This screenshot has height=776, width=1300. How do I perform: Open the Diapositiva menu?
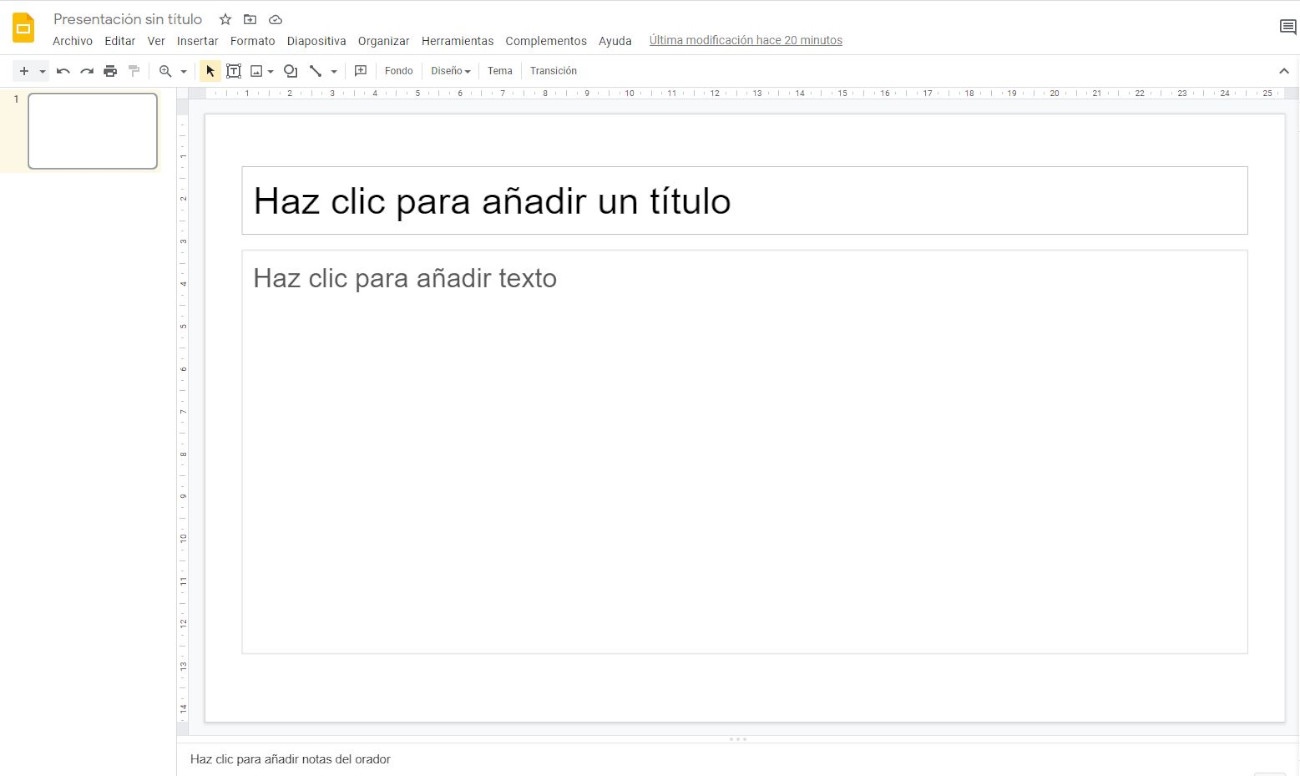[316, 41]
